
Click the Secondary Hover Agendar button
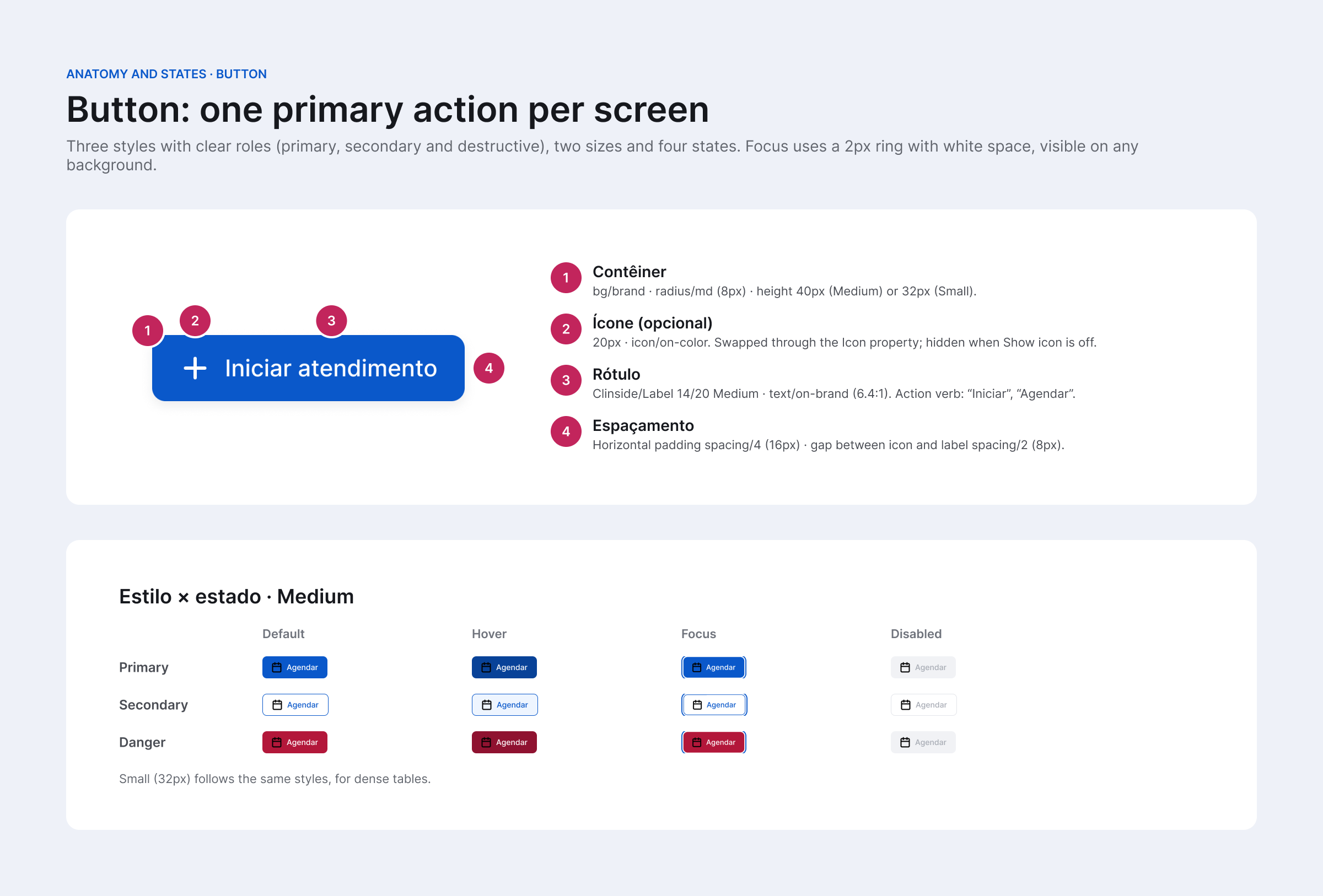(505, 705)
